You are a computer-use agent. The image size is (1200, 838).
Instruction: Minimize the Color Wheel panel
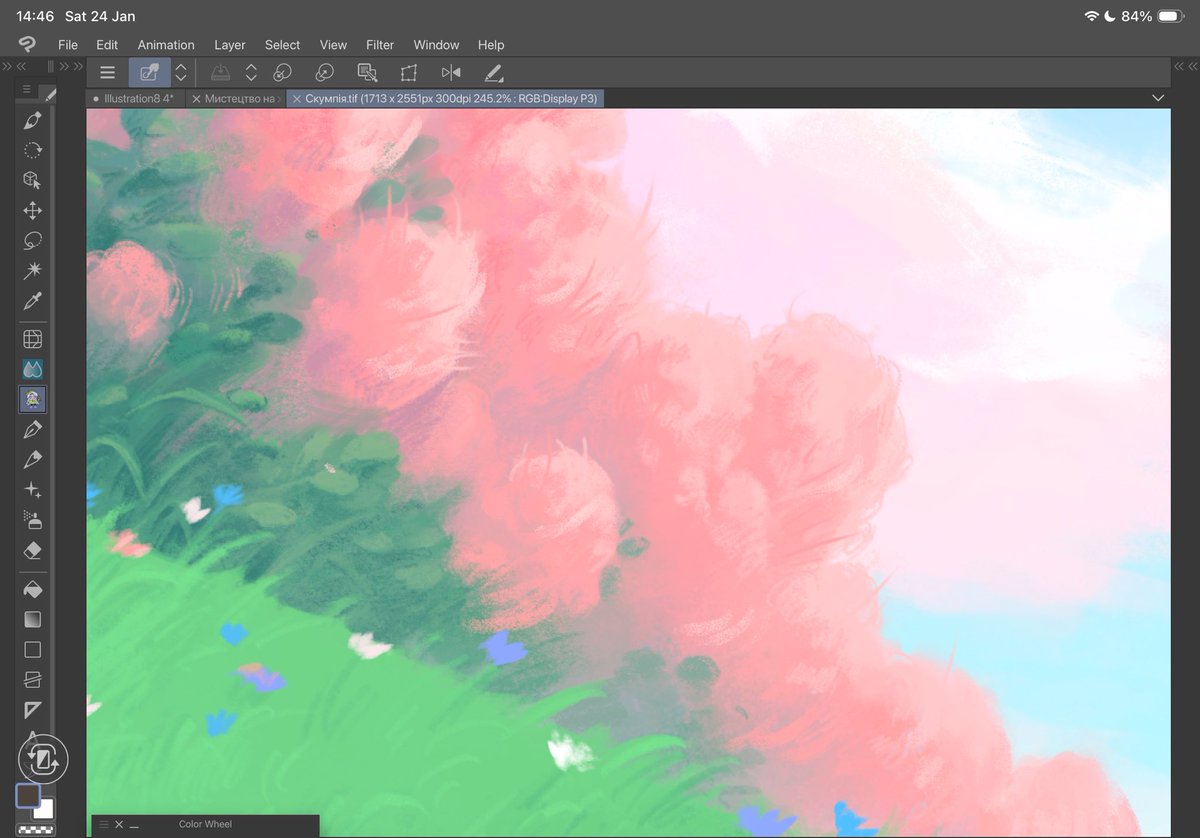point(134,825)
